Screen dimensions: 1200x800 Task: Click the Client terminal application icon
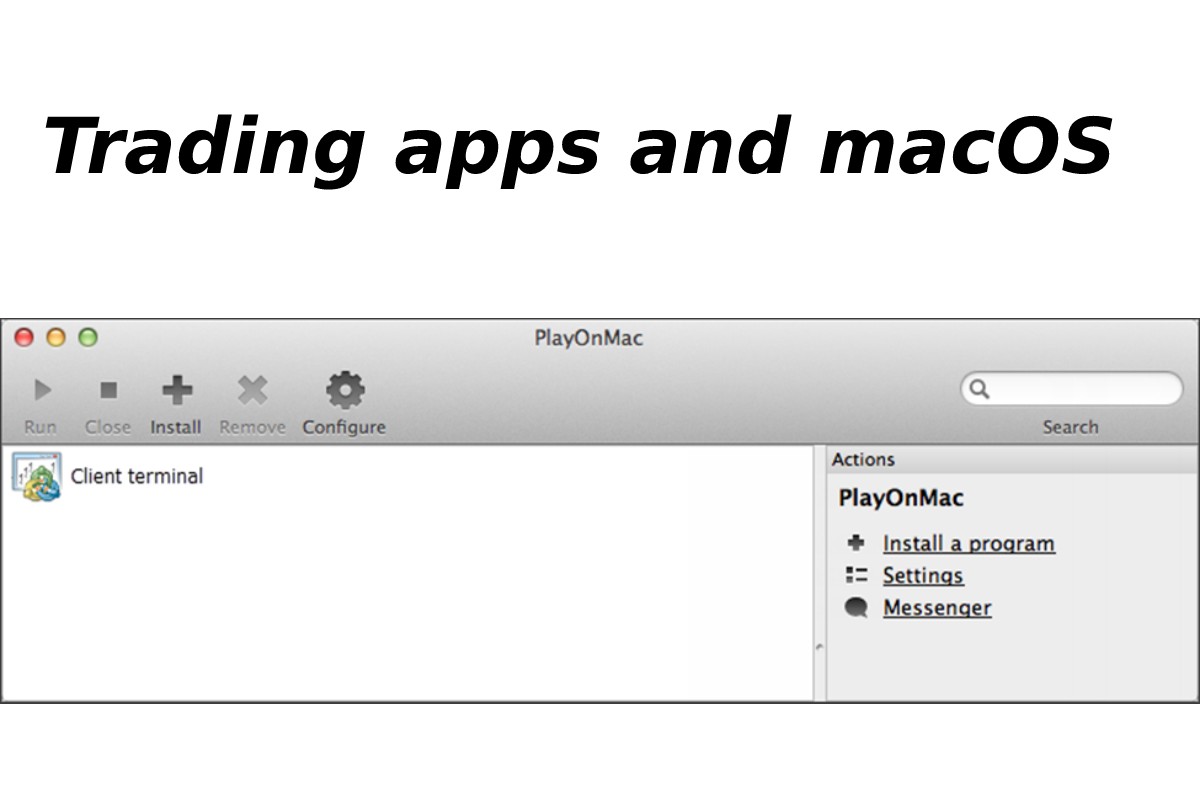(35, 475)
